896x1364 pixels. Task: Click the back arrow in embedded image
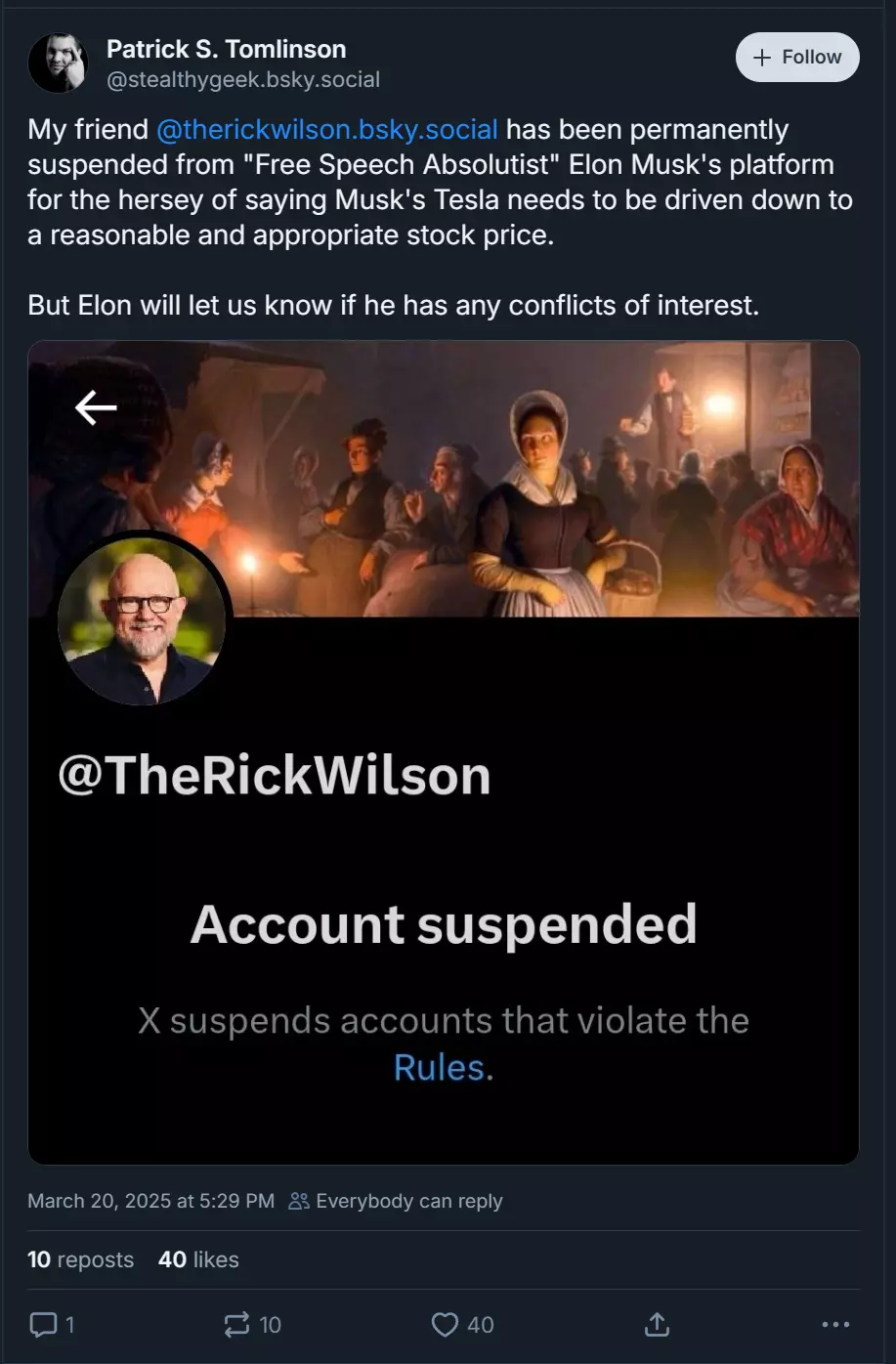[x=96, y=407]
